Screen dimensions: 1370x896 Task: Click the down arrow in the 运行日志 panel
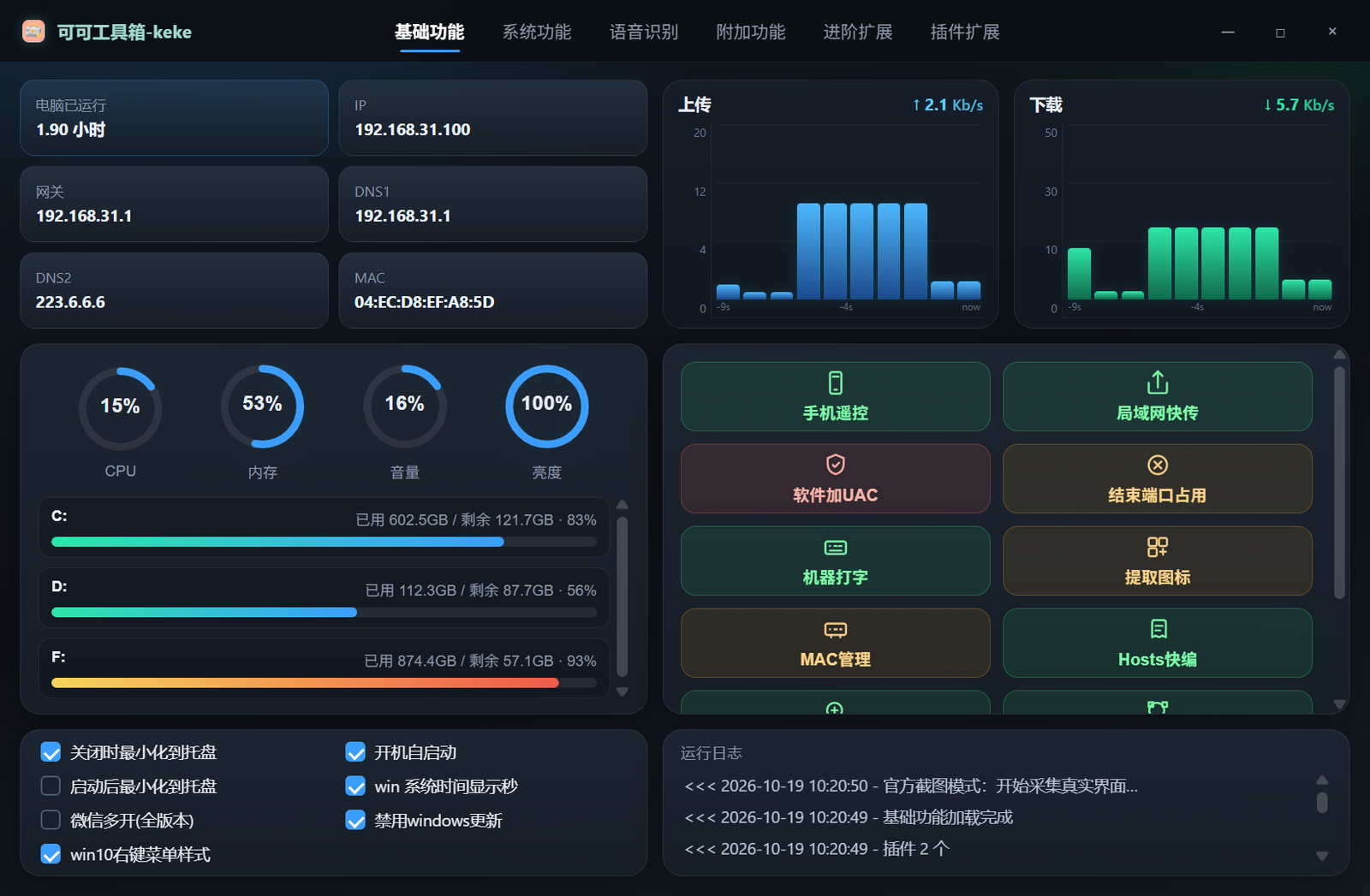click(x=1322, y=856)
